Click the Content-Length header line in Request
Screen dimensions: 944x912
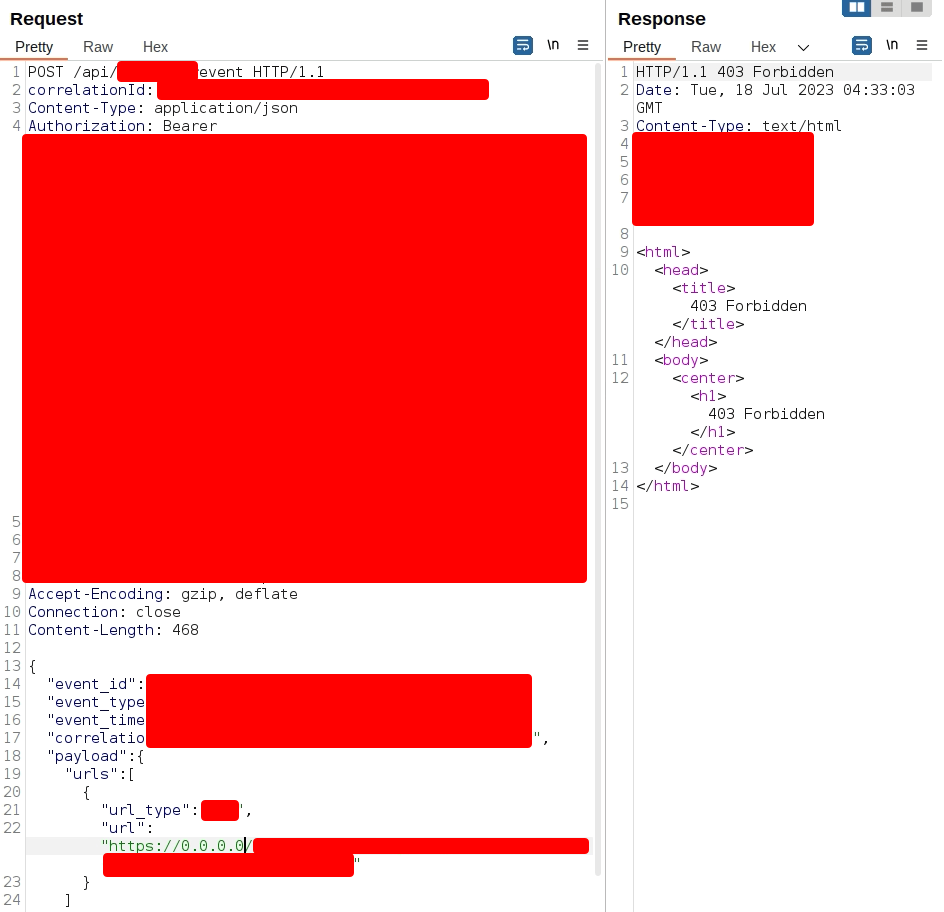click(x=113, y=630)
